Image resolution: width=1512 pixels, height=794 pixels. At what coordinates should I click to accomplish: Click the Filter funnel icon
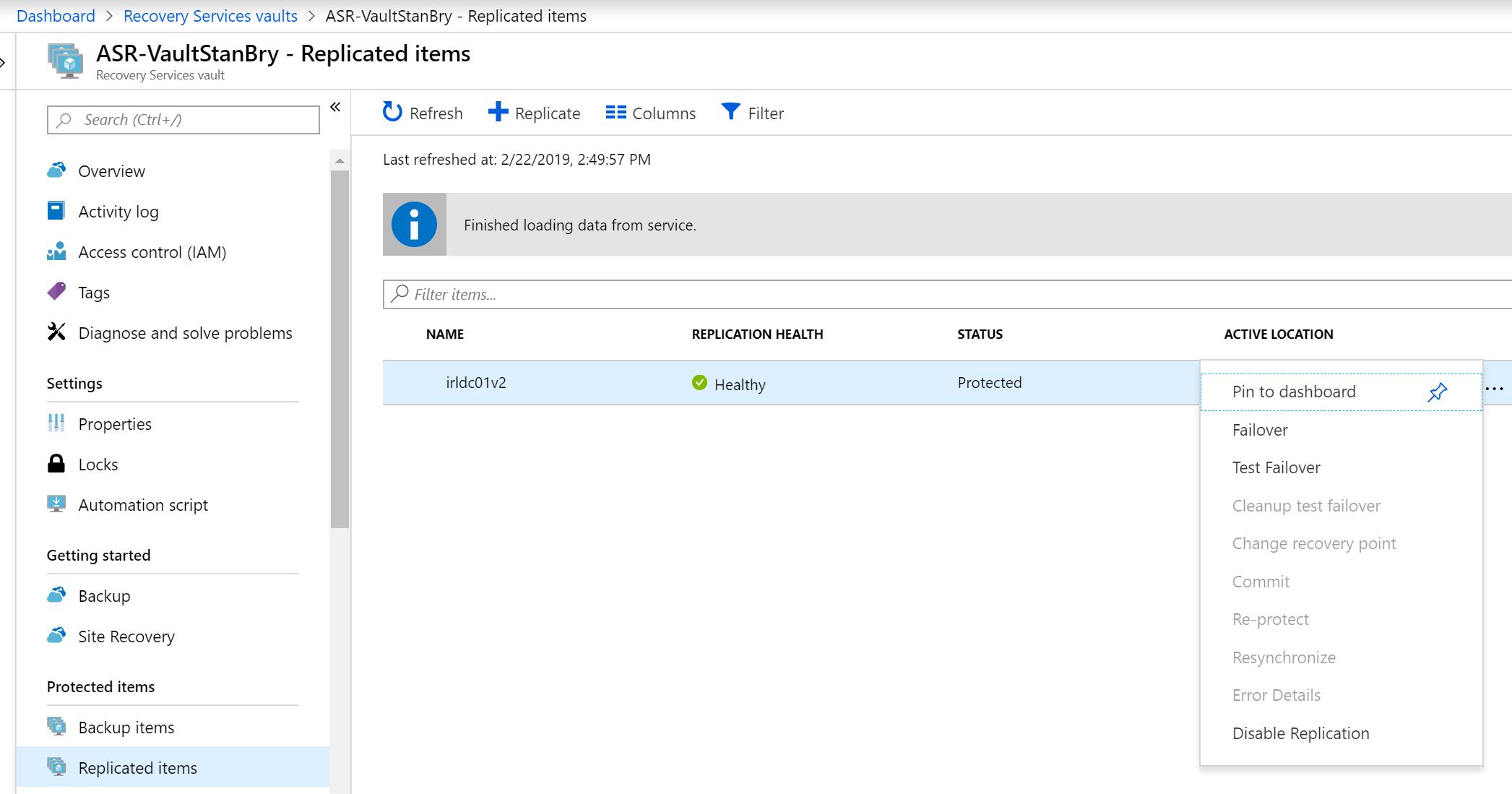[730, 111]
